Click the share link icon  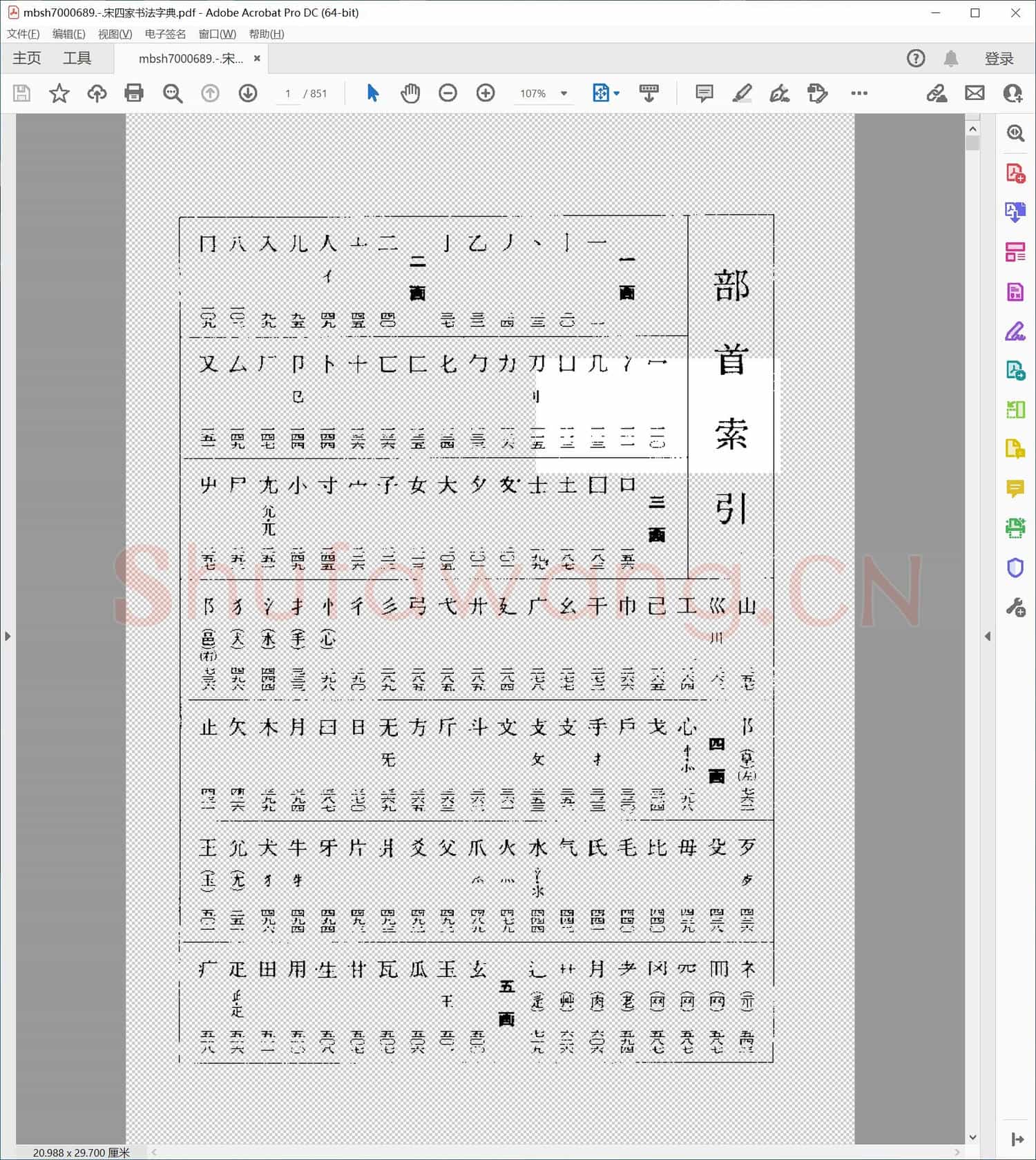point(937,93)
